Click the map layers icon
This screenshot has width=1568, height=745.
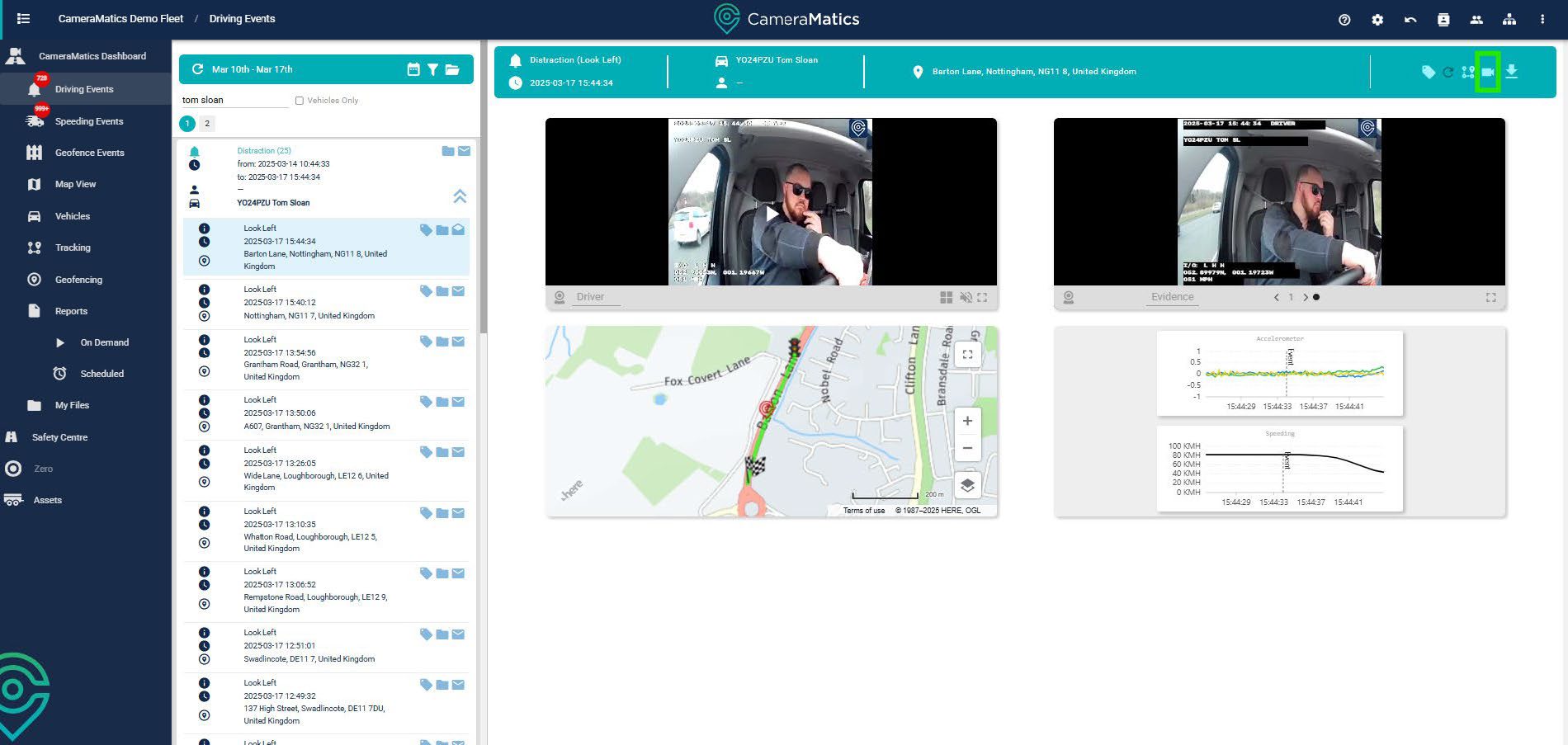point(967,485)
